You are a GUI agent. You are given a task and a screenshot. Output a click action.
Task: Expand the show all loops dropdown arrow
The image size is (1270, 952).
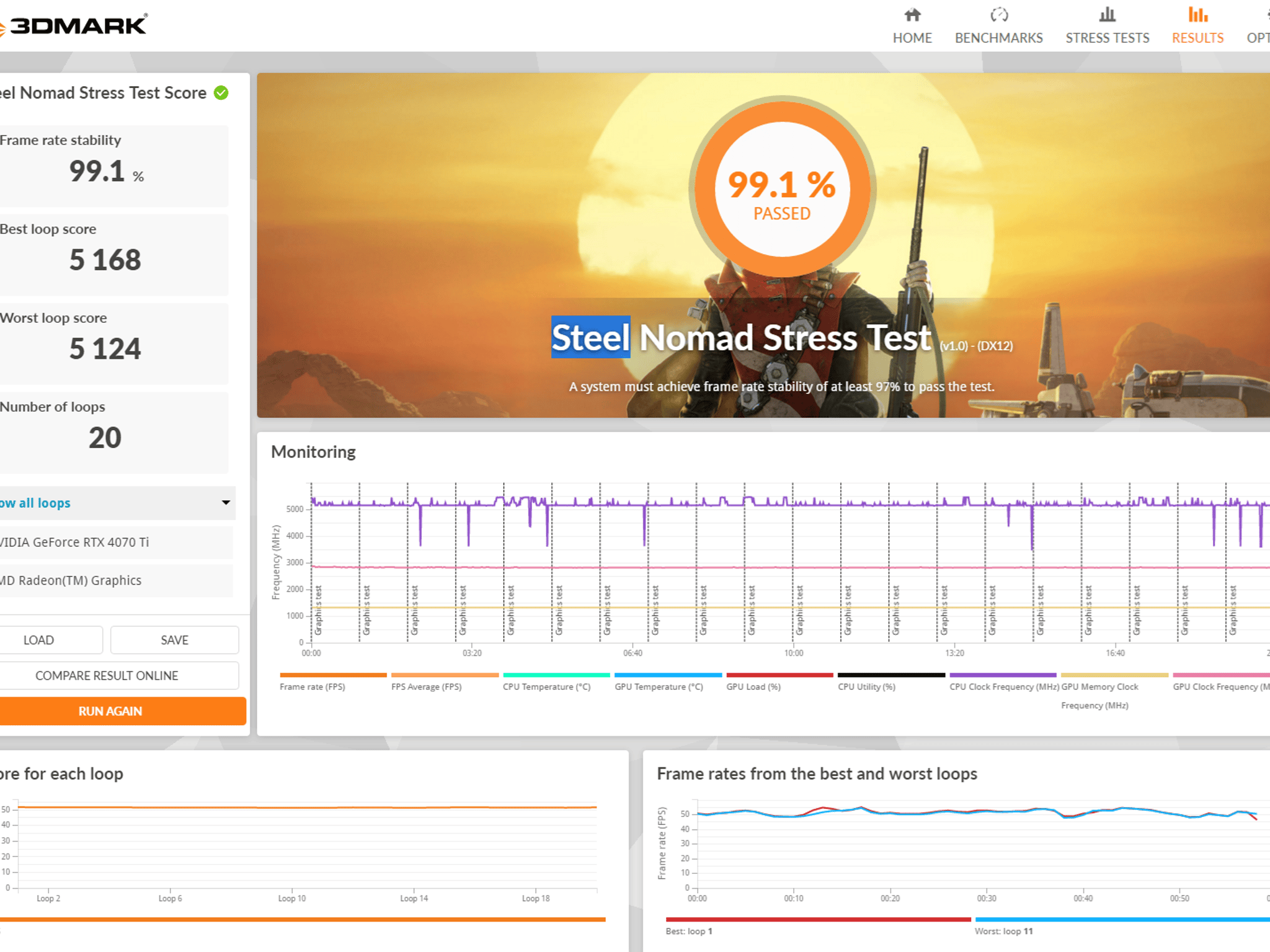pos(226,503)
